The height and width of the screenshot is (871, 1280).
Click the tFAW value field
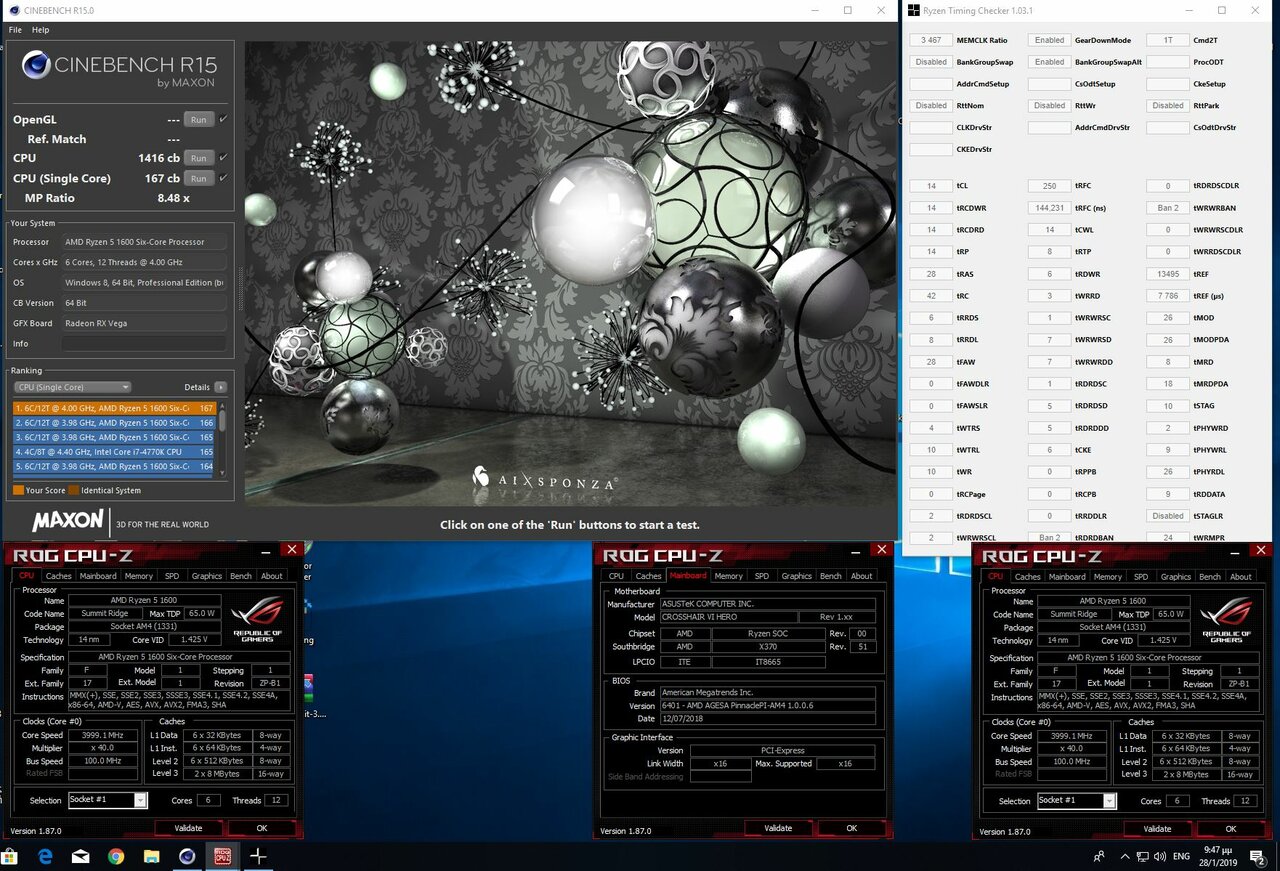coord(930,362)
